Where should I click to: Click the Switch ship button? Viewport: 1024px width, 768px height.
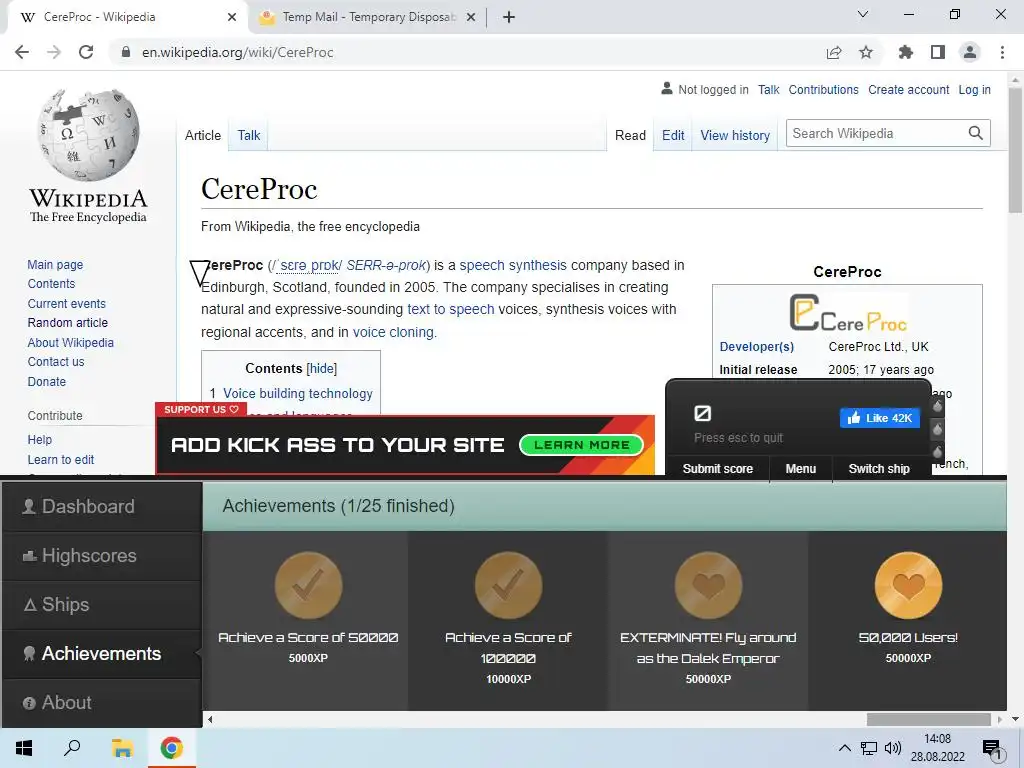pos(879,468)
